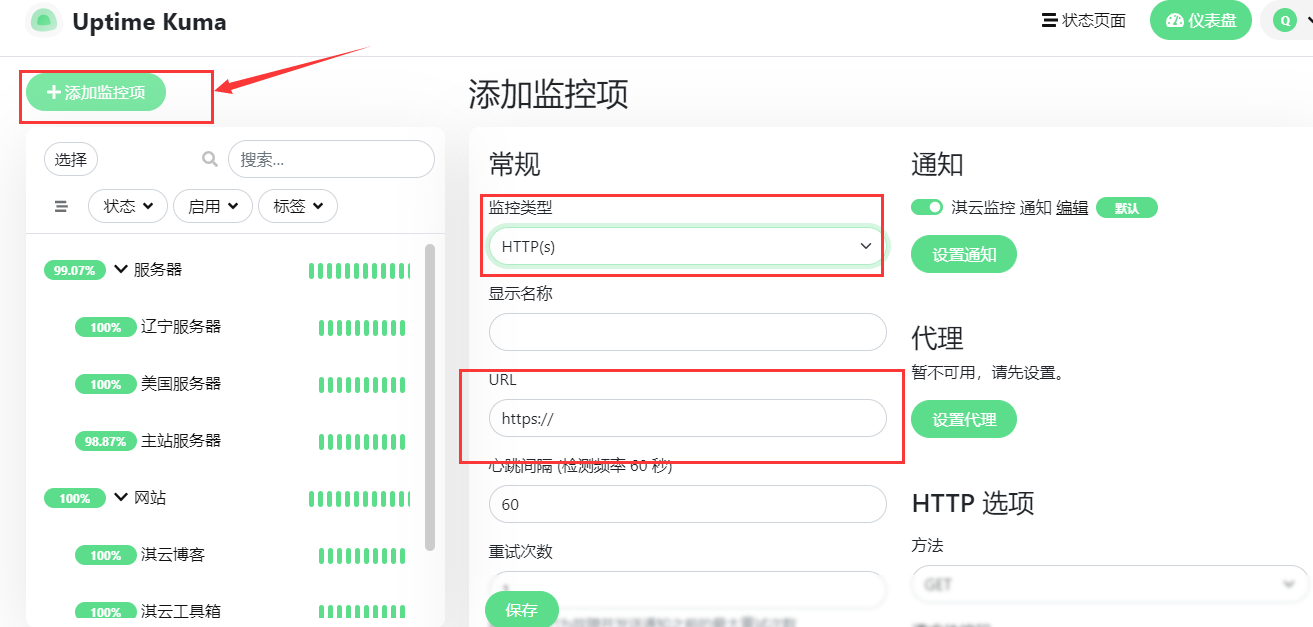This screenshot has height=627, width=1313.
Task: Click the 默认 default badge
Action: (1127, 208)
